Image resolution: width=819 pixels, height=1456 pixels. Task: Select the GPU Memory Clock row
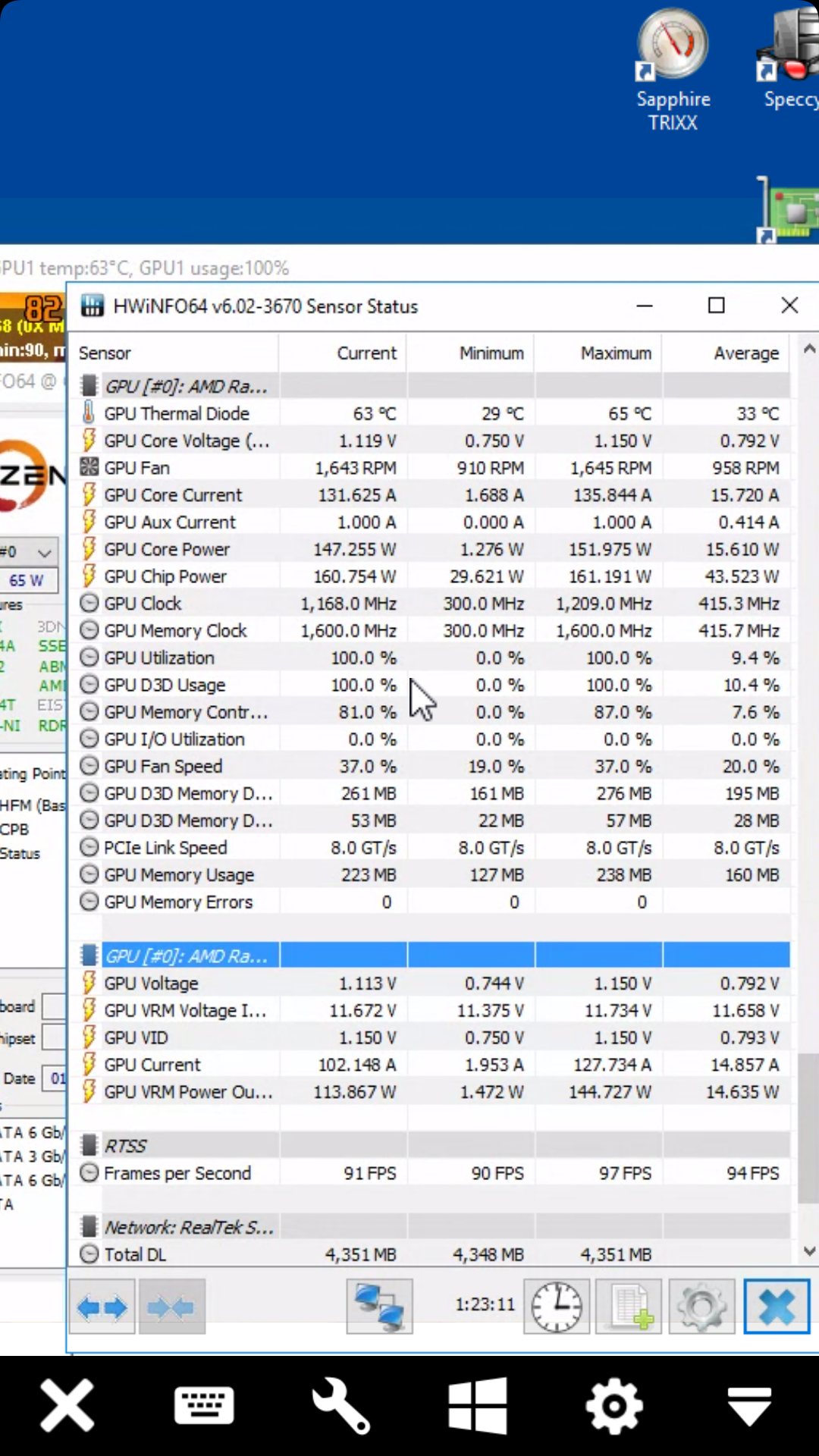tap(430, 630)
